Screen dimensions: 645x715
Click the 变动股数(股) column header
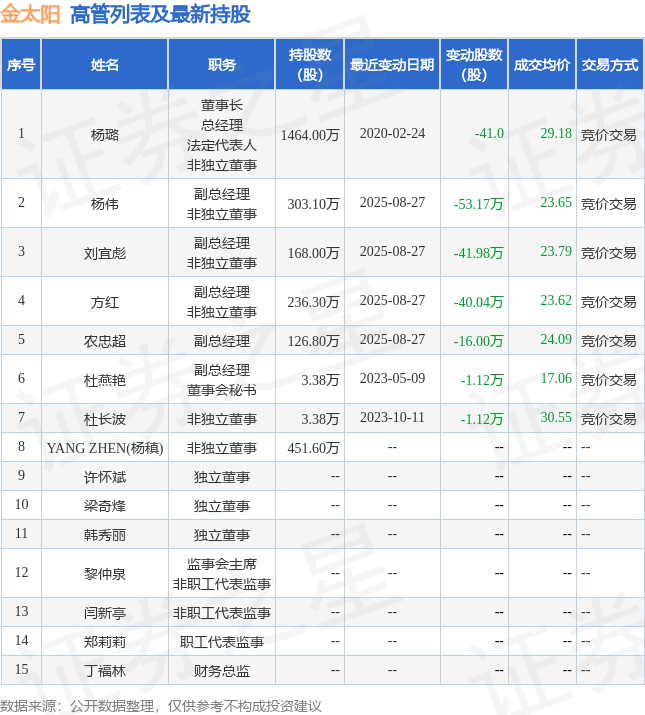tap(474, 64)
